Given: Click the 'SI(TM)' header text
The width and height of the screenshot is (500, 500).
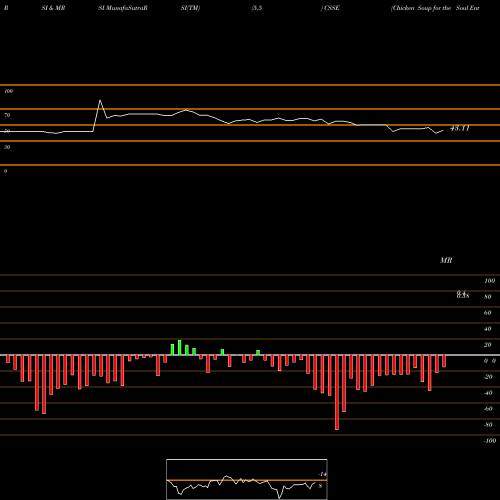Looking at the screenshot, I should (x=190, y=8).
